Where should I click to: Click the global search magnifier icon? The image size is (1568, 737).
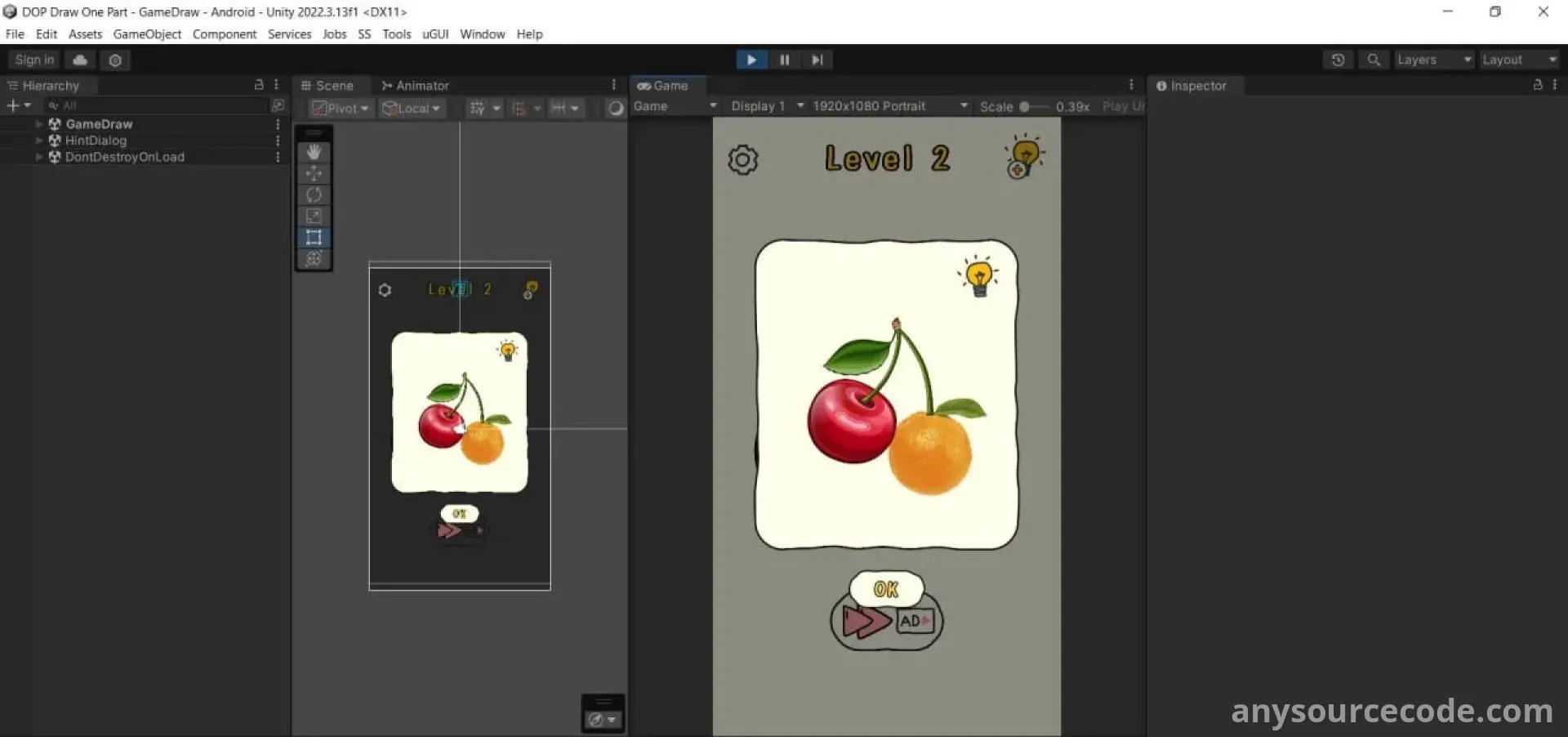point(1374,60)
